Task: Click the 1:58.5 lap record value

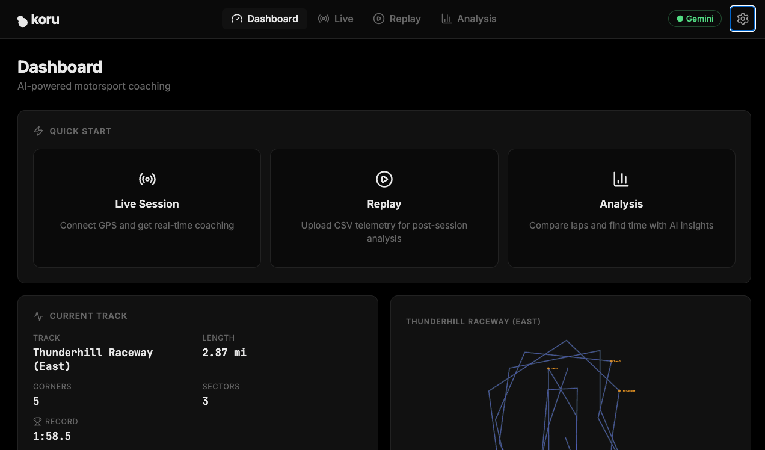Action: coord(52,436)
